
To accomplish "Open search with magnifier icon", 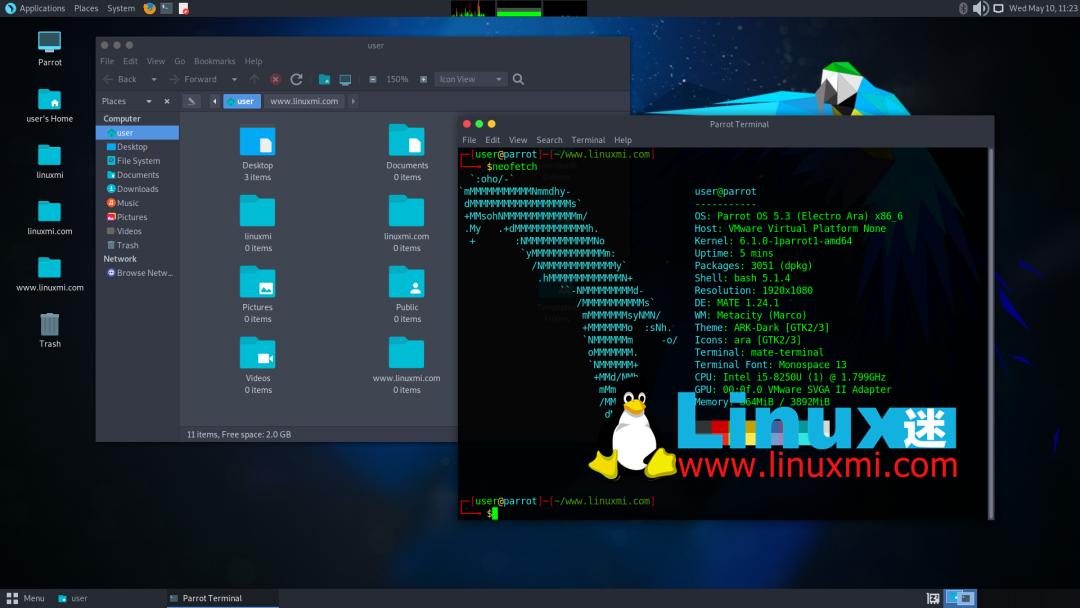I will point(519,79).
